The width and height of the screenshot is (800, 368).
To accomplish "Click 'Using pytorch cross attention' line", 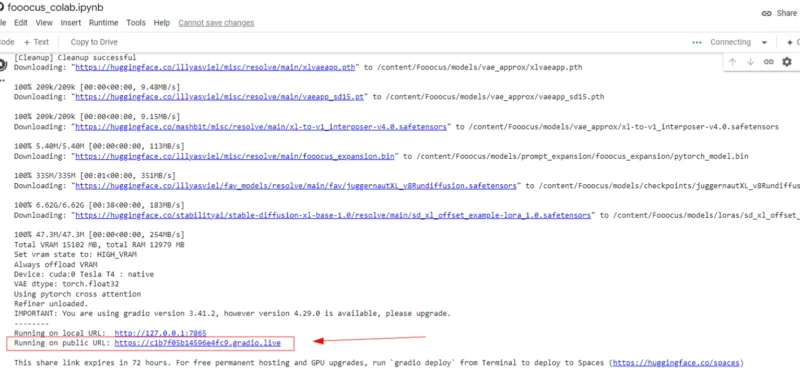I will (x=77, y=294).
